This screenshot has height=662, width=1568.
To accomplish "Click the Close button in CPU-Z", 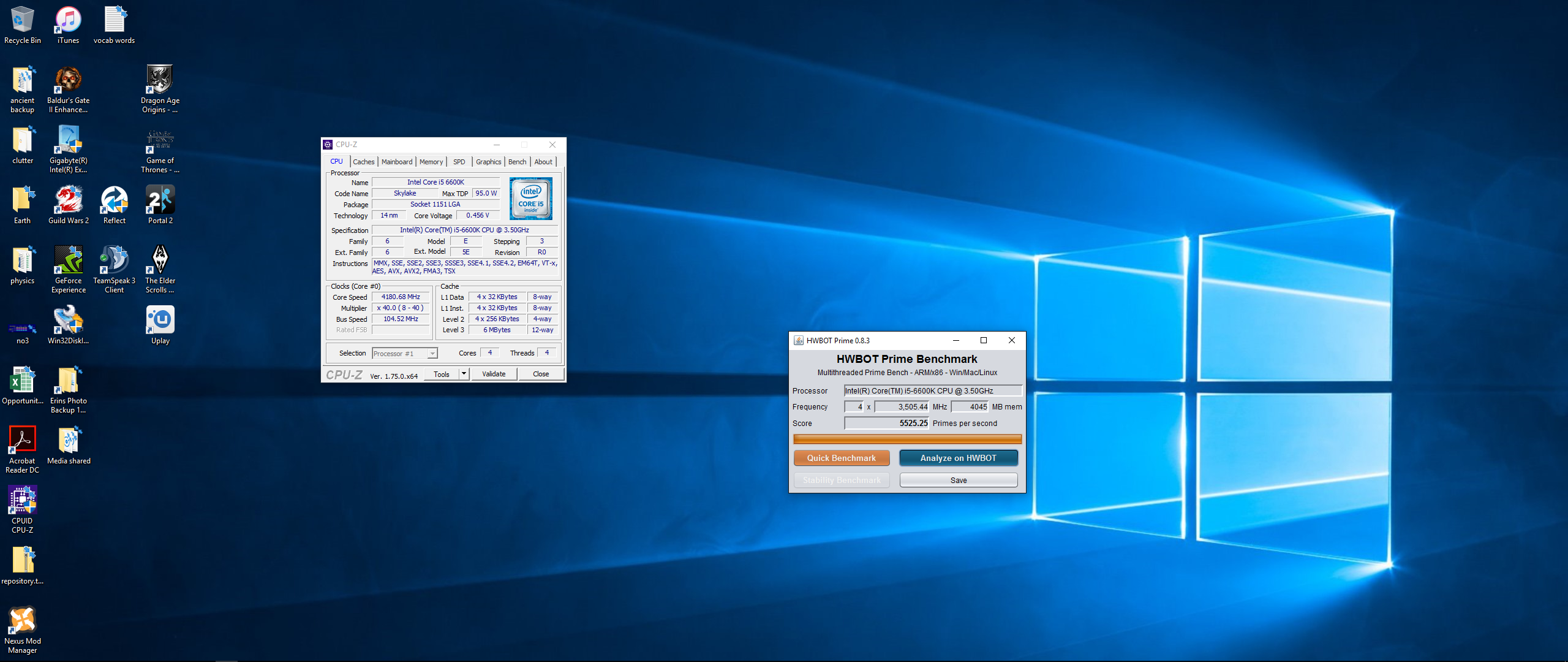I will pyautogui.click(x=541, y=374).
